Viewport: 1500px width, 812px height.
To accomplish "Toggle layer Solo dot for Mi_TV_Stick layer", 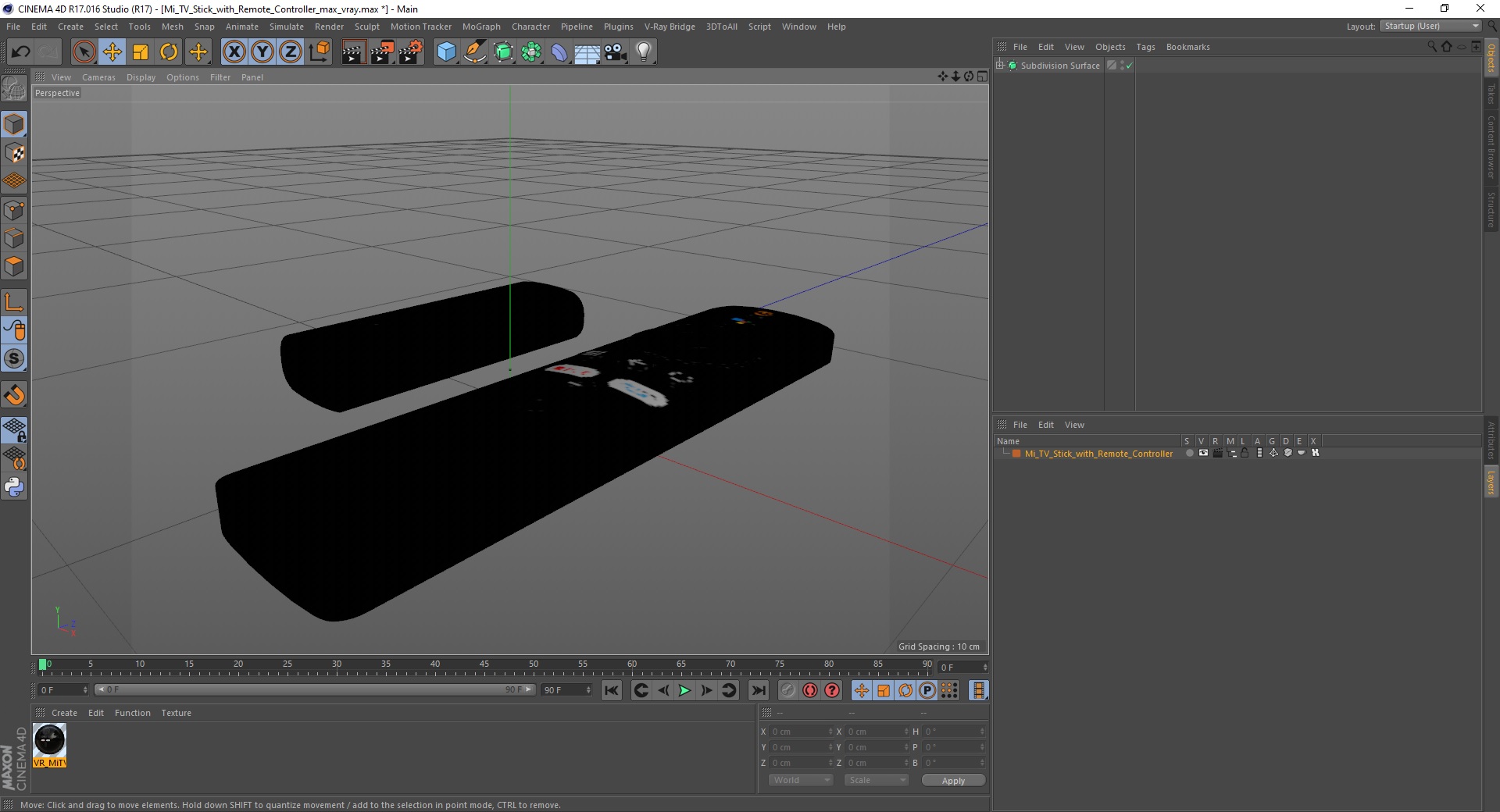I will pyautogui.click(x=1189, y=453).
